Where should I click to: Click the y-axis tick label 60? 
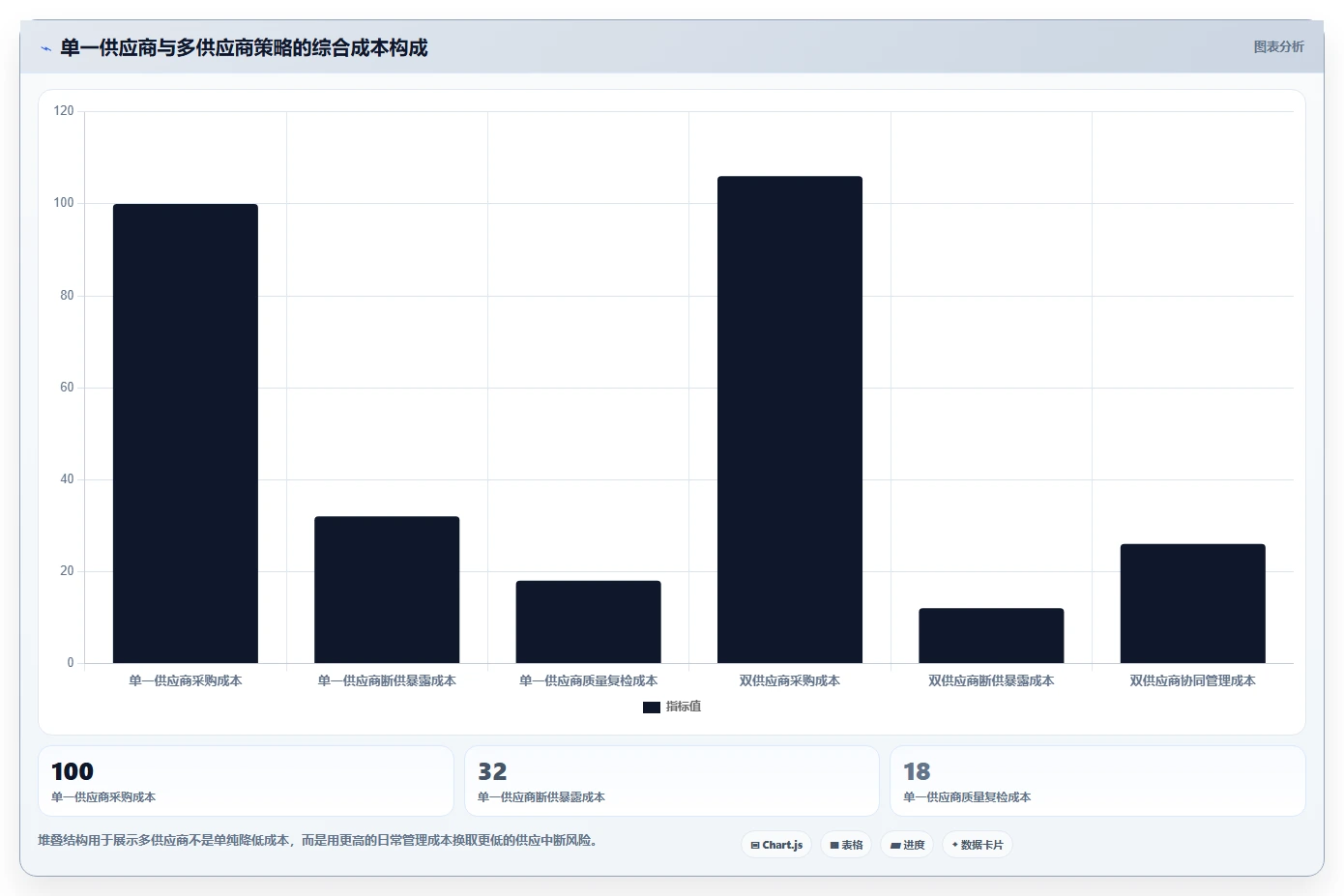(67, 387)
